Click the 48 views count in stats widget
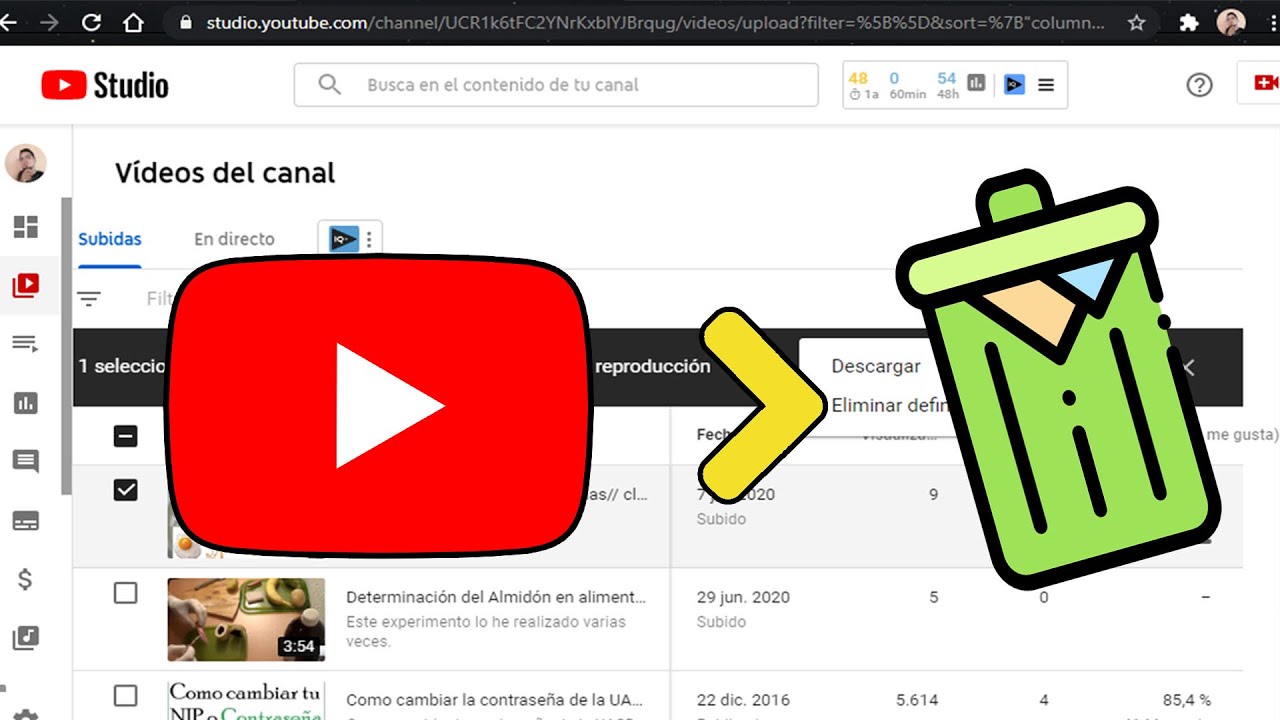1280x720 pixels. click(858, 78)
